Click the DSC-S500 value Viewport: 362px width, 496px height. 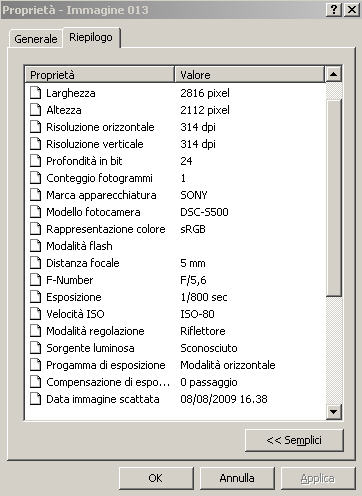click(x=204, y=212)
